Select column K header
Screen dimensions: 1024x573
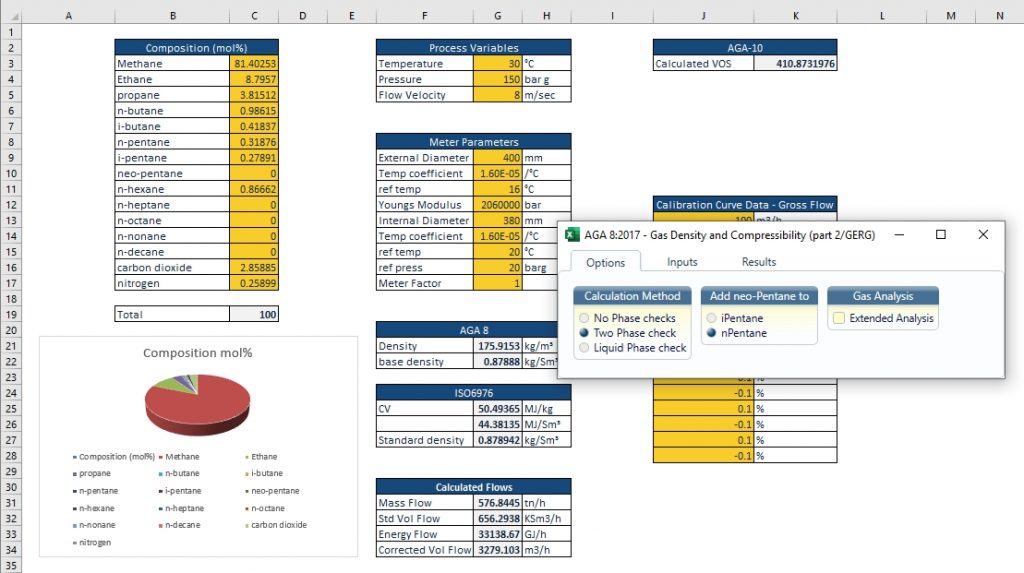(x=795, y=16)
